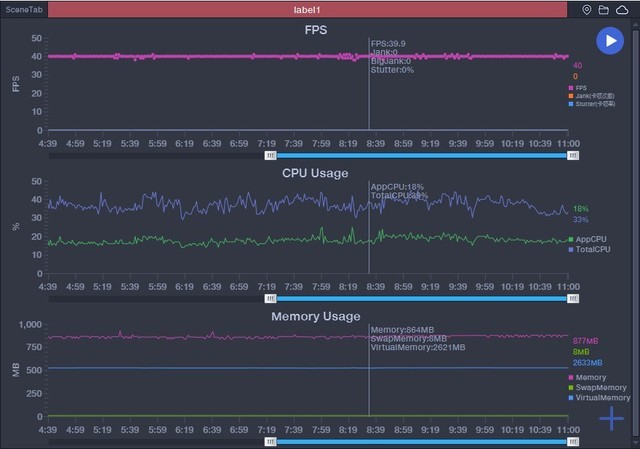Click the 33% TotalCPU value
Image resolution: width=640 pixels, height=449 pixels.
point(580,220)
